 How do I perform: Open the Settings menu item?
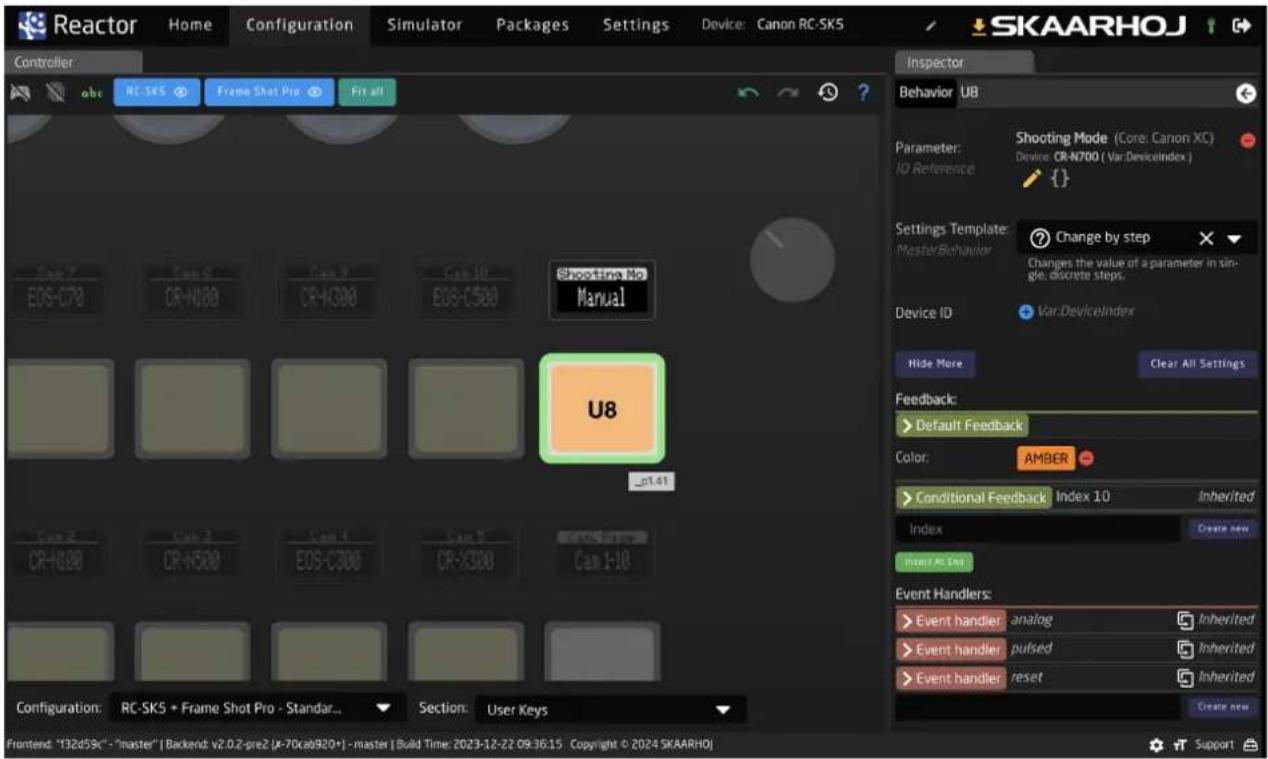click(636, 25)
